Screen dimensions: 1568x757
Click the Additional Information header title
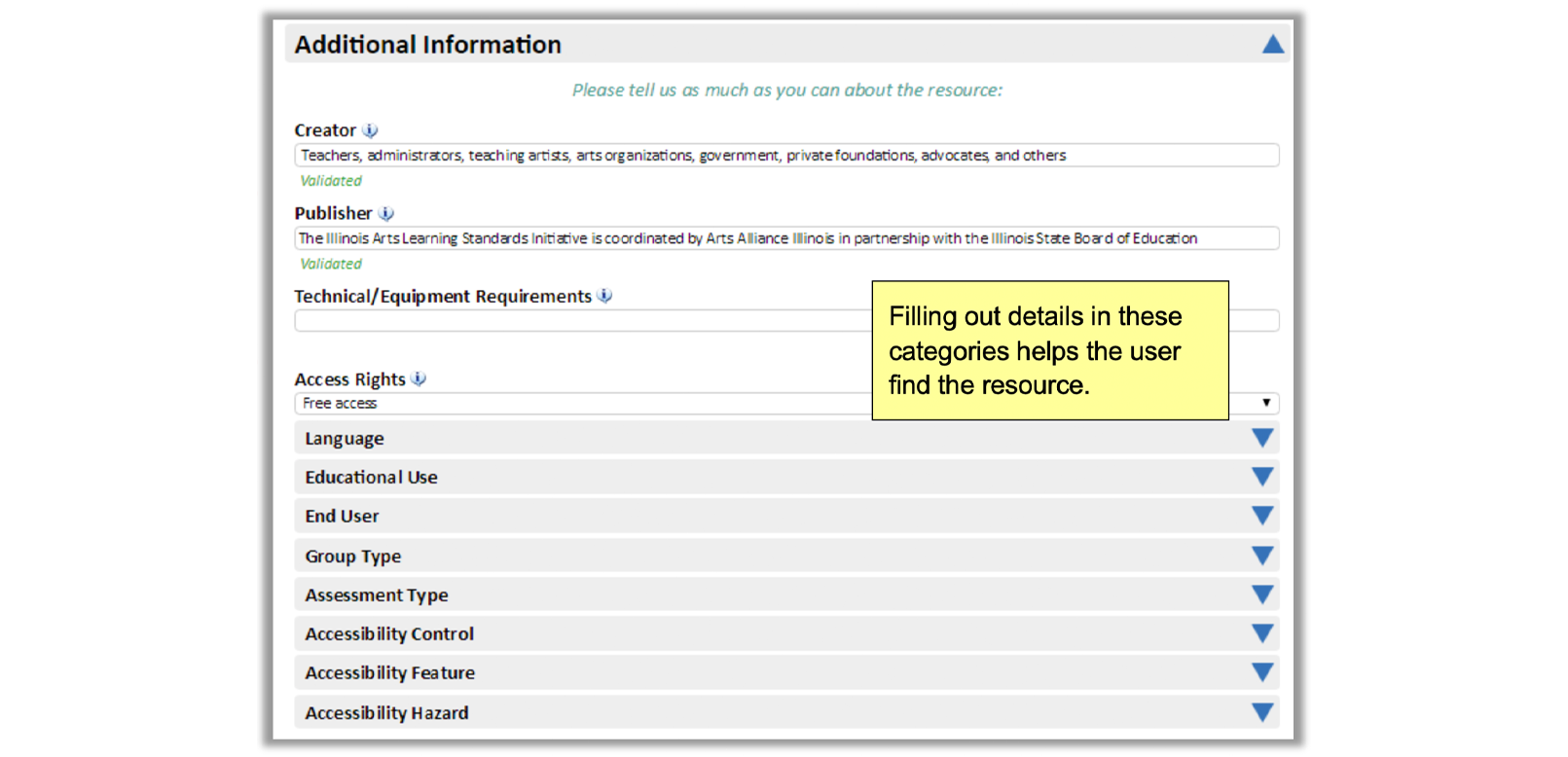pyautogui.click(x=428, y=45)
